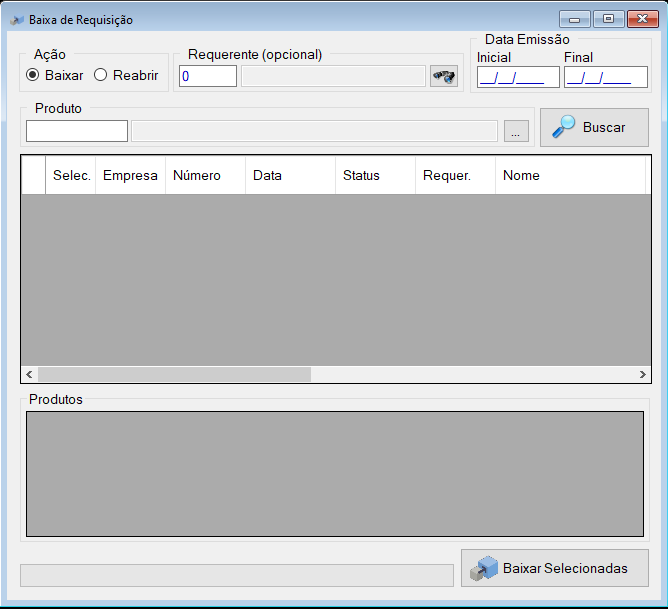Click the Selec. column header
The image size is (668, 609).
point(71,175)
